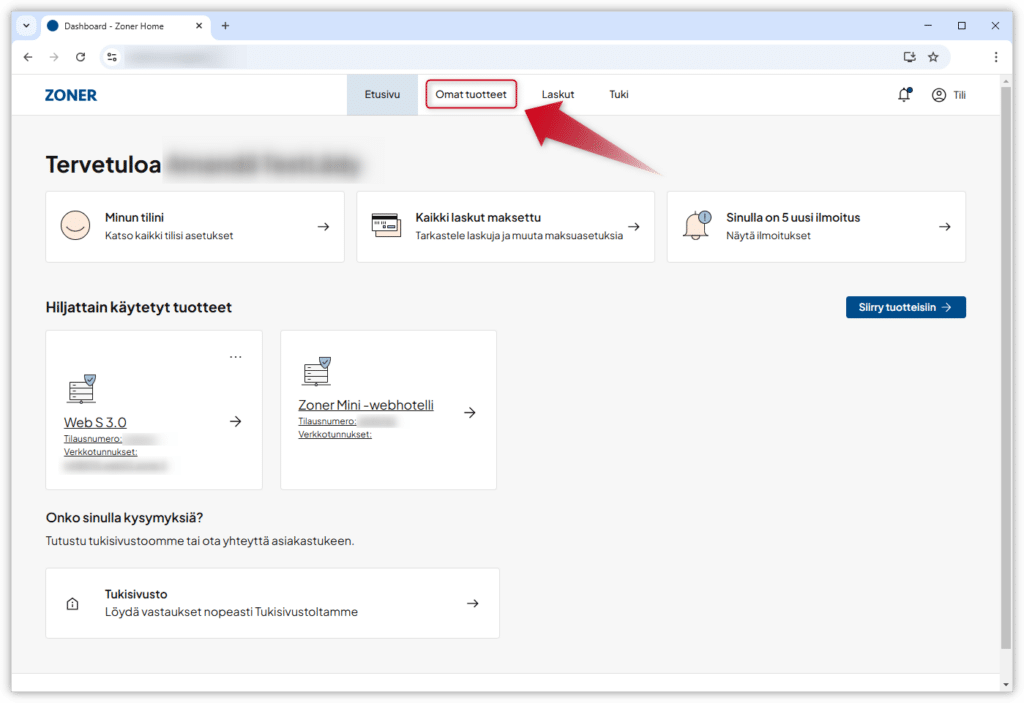Click the notification bell icon

coord(904,95)
